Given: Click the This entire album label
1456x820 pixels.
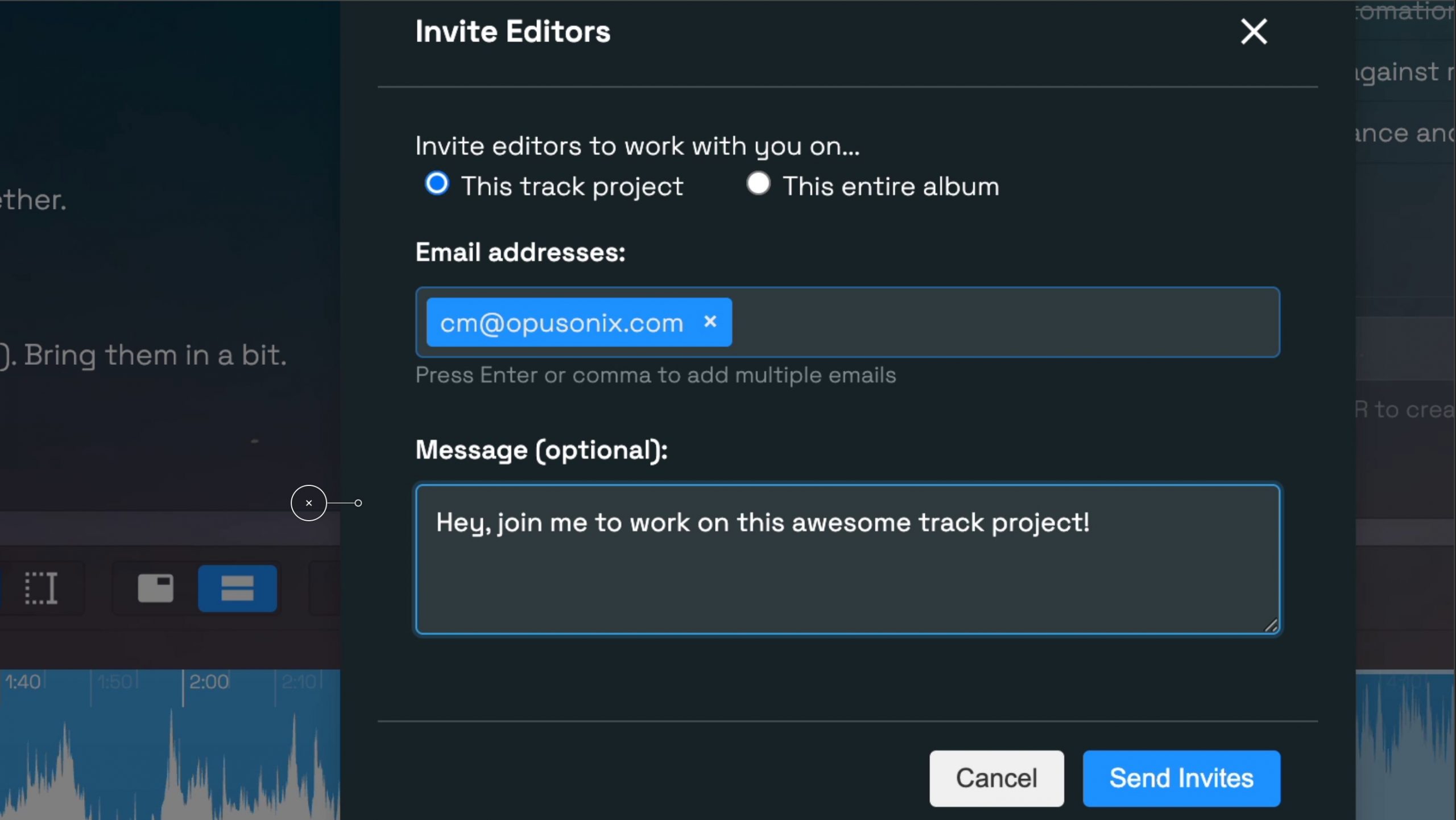Looking at the screenshot, I should (891, 186).
